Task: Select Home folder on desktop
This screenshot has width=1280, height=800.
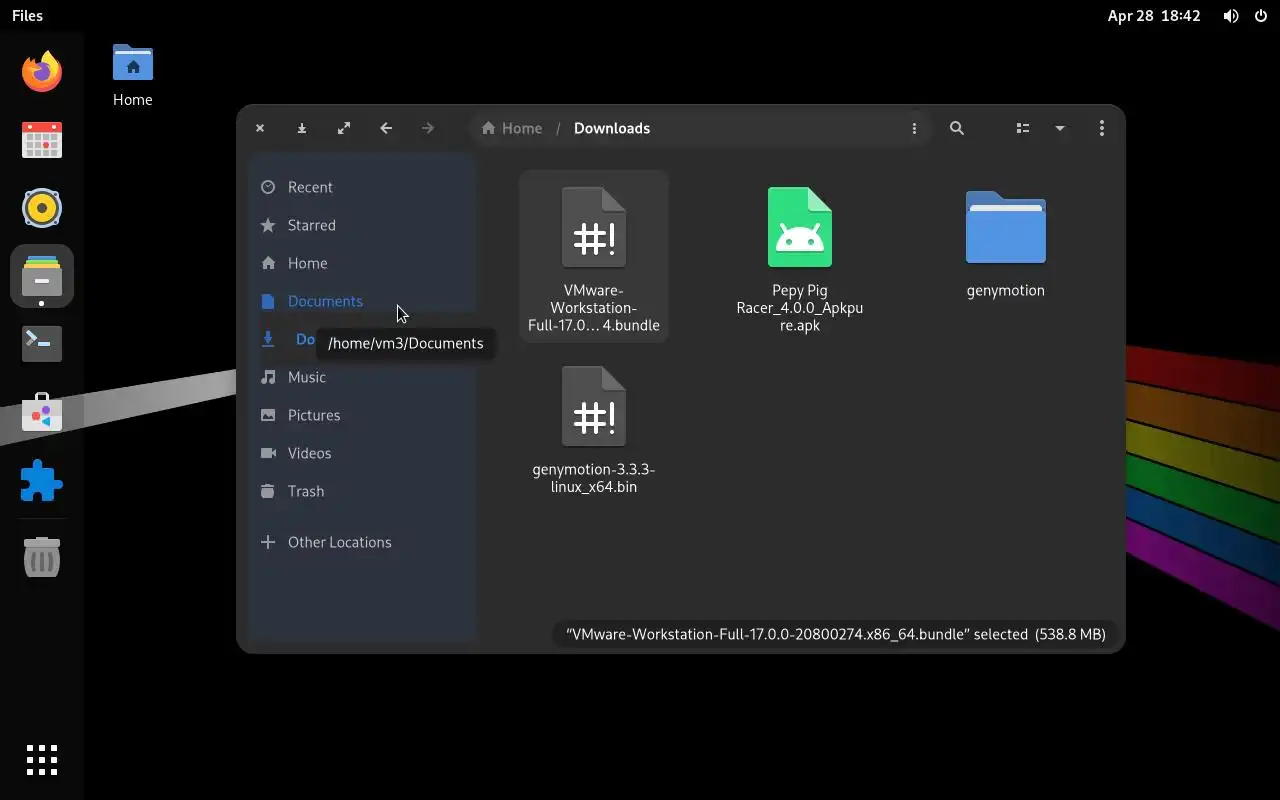Action: (x=132, y=75)
